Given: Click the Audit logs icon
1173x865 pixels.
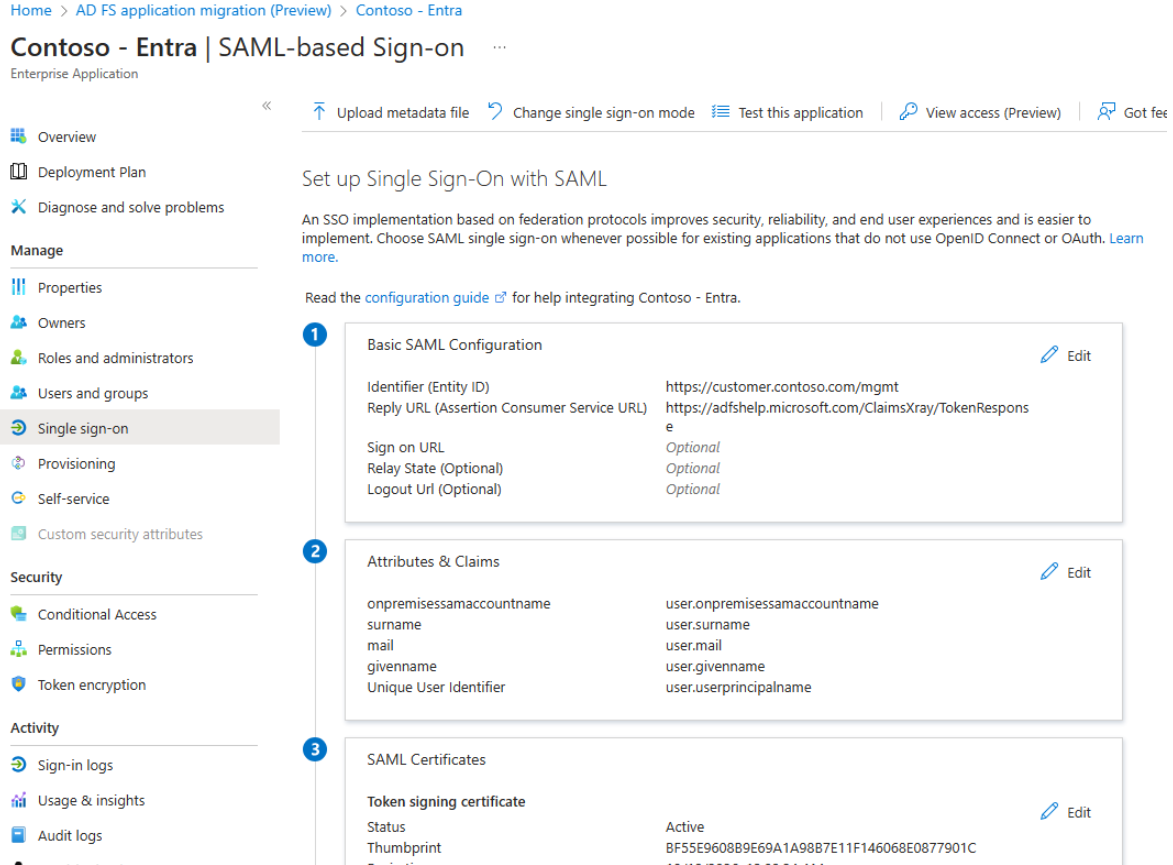Looking at the screenshot, I should click(x=19, y=835).
